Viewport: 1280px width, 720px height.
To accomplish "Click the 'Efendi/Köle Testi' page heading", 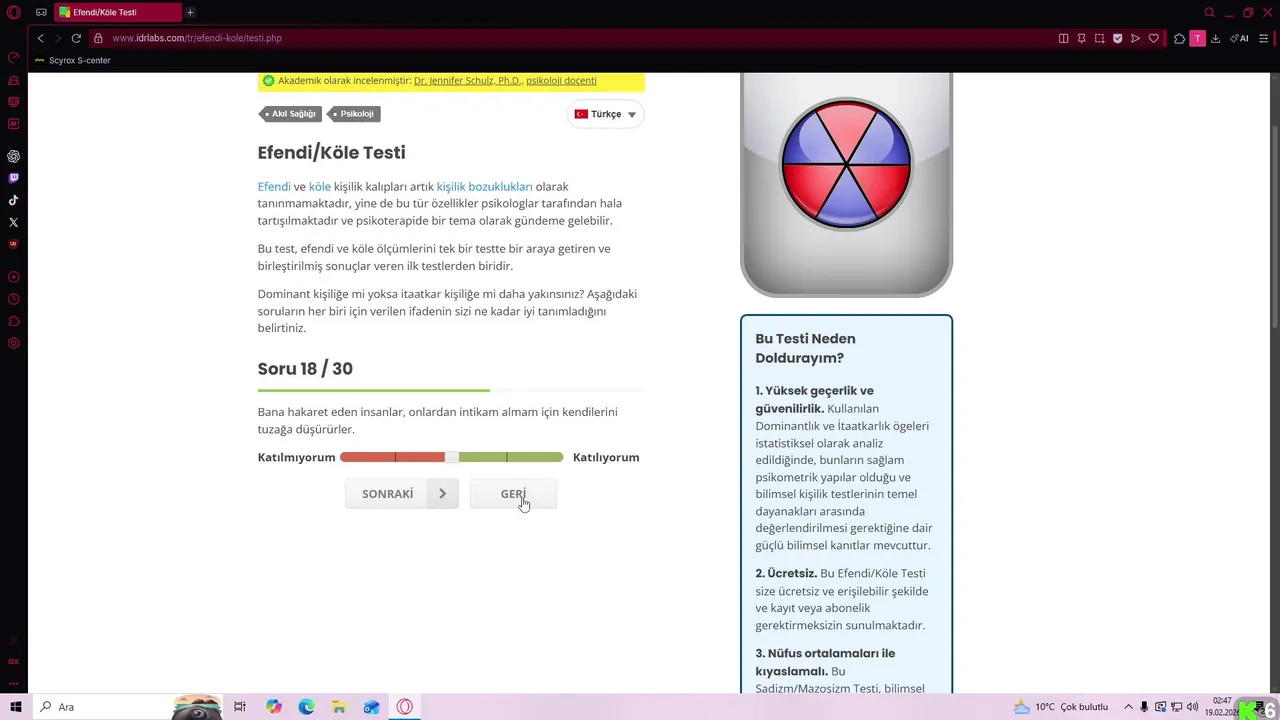I will pos(332,153).
